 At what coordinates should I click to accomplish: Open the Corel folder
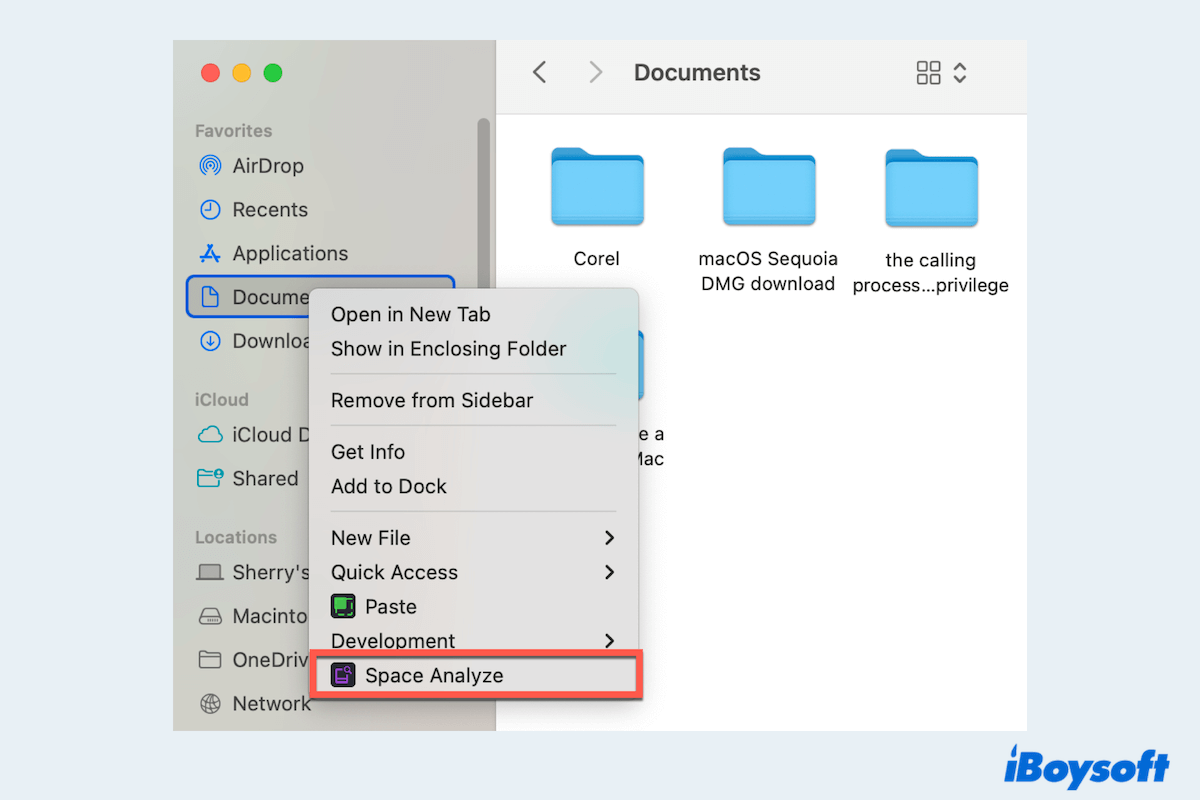point(597,188)
